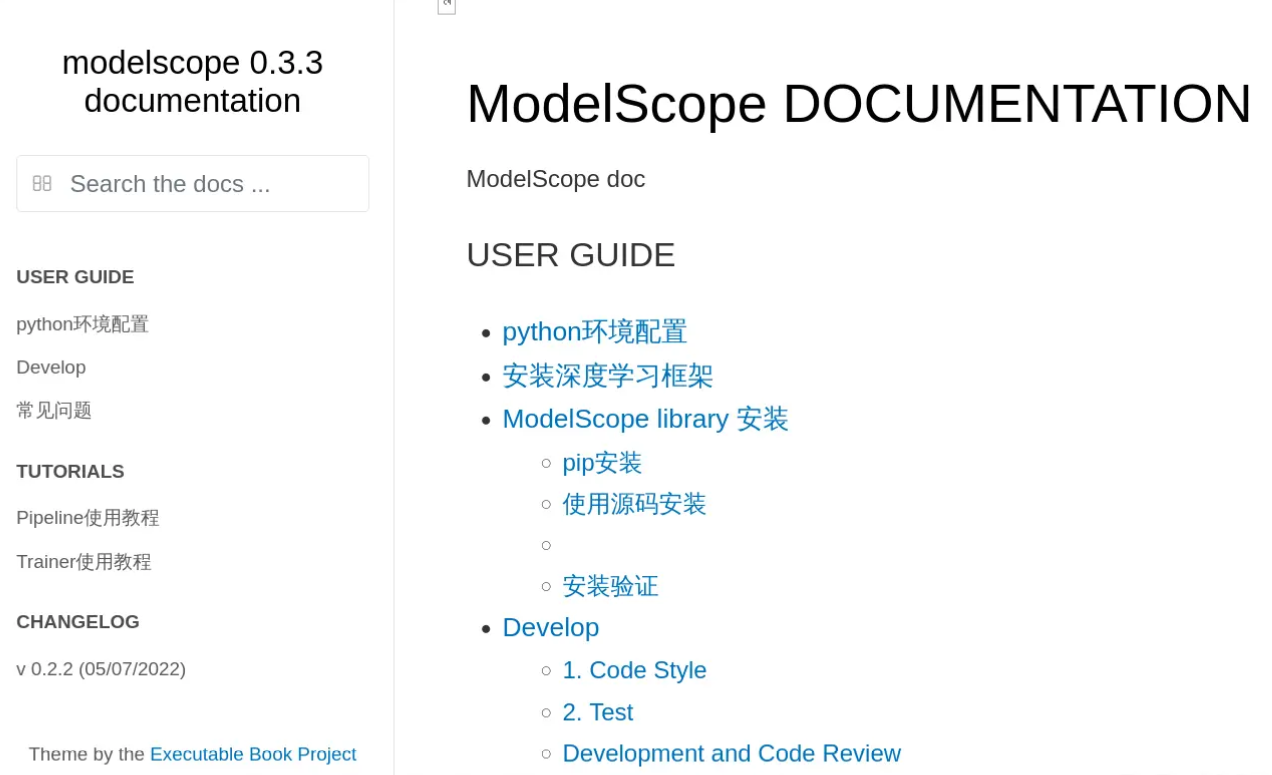Open the 'pip安装' section link

point(601,462)
